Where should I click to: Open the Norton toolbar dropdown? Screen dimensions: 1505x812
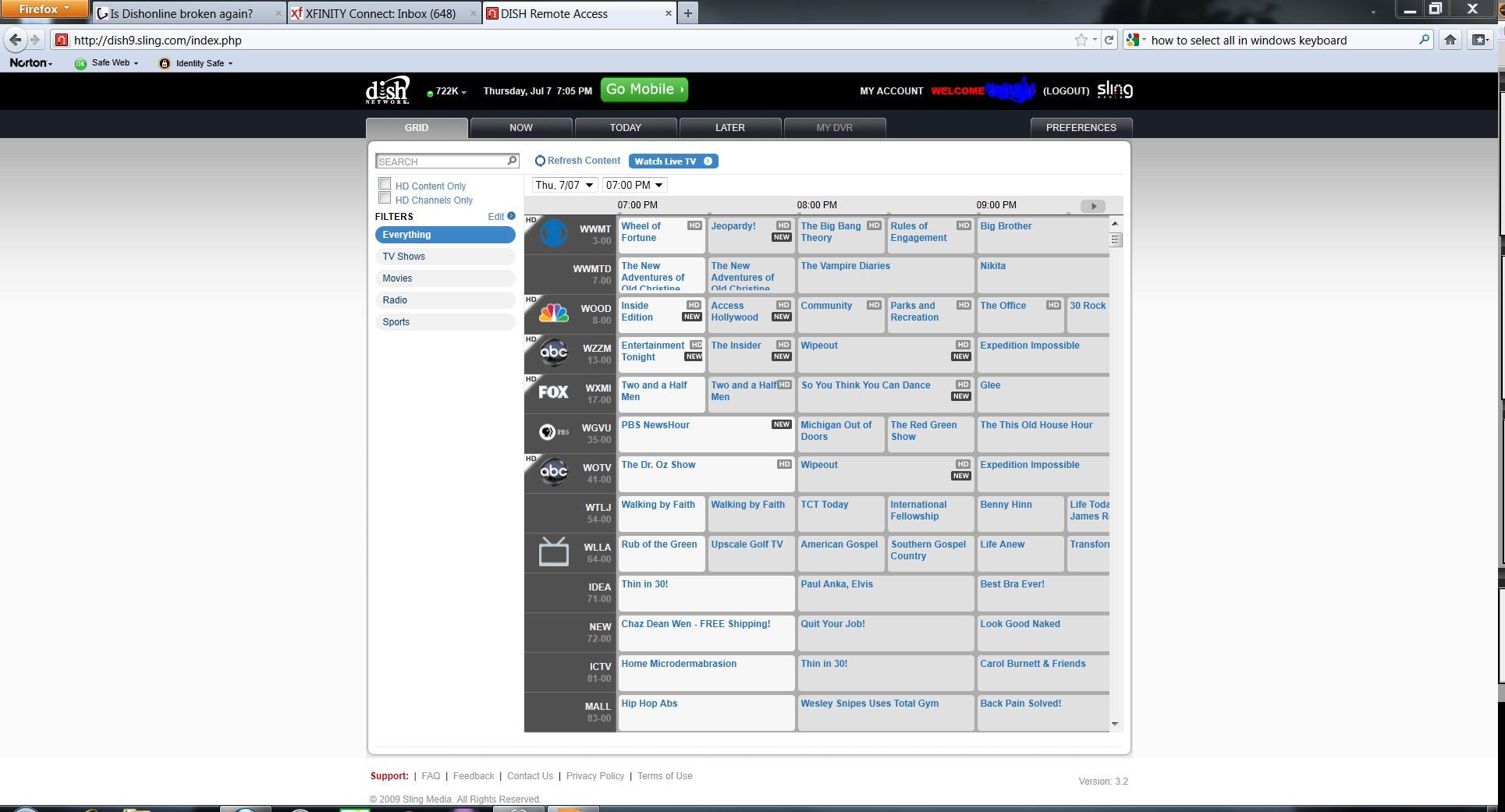30,63
